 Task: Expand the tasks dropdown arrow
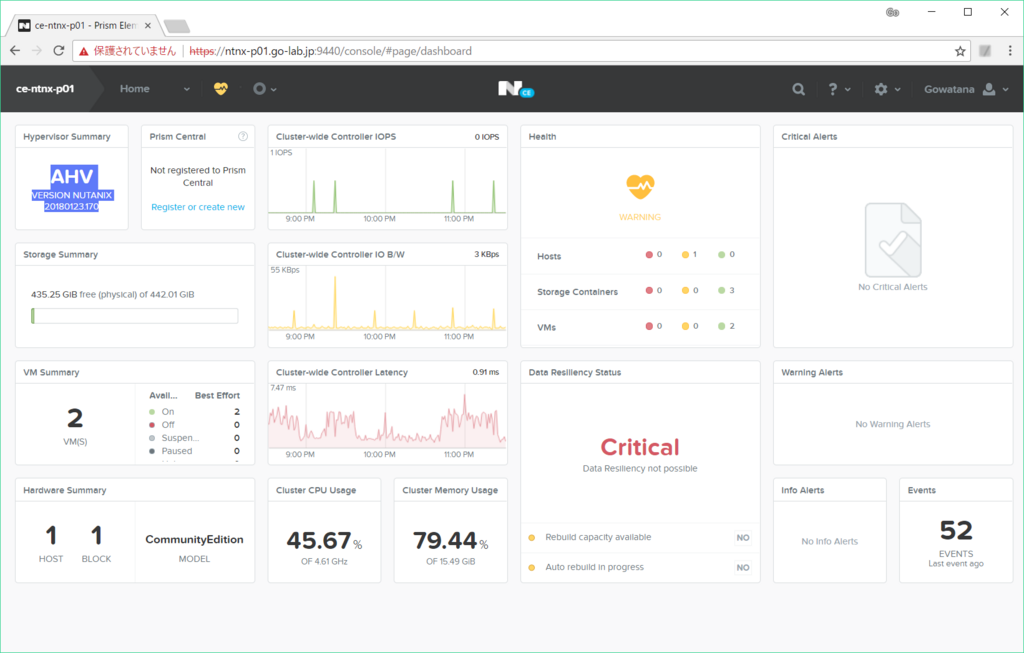pos(274,89)
